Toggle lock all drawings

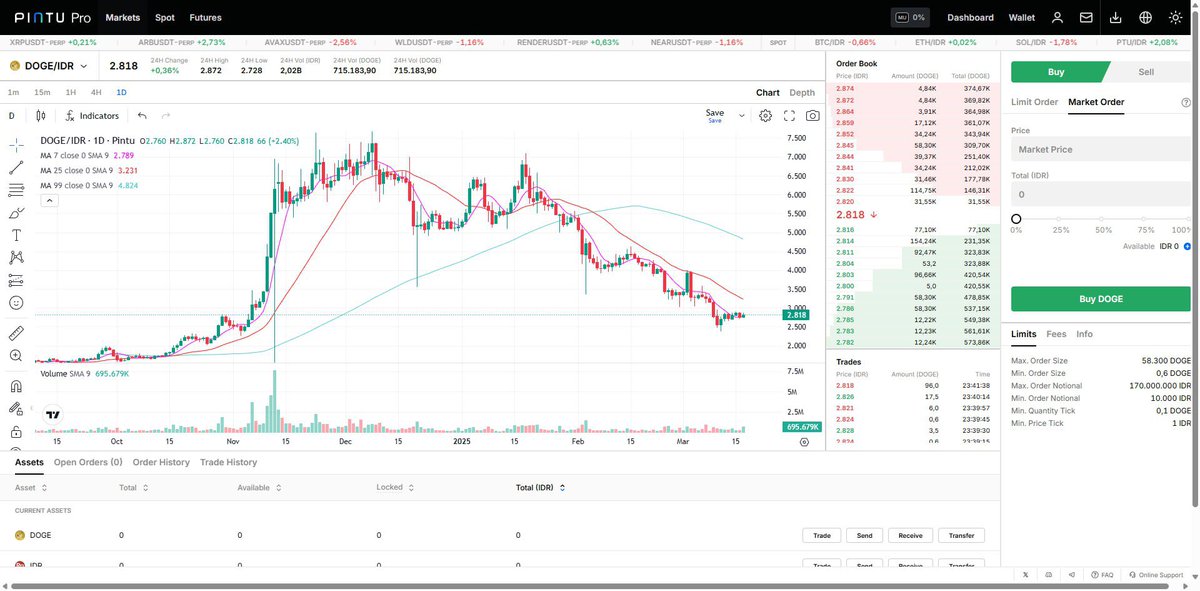pos(16,432)
